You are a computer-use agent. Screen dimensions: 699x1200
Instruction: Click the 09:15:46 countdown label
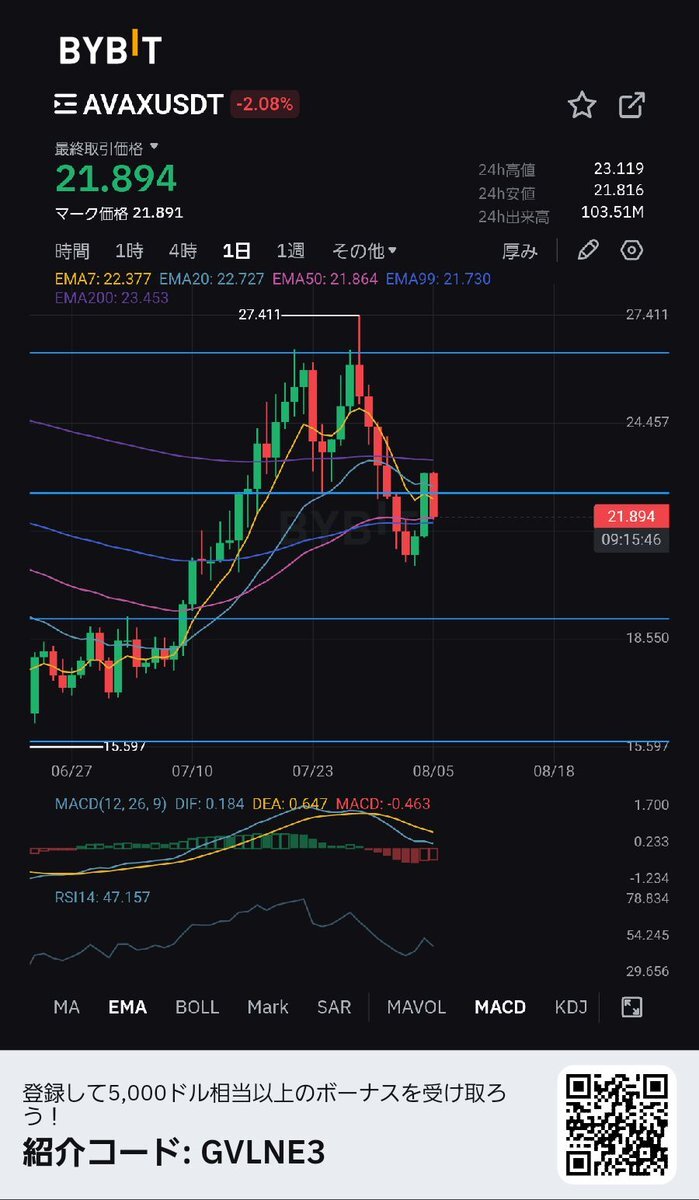[632, 540]
